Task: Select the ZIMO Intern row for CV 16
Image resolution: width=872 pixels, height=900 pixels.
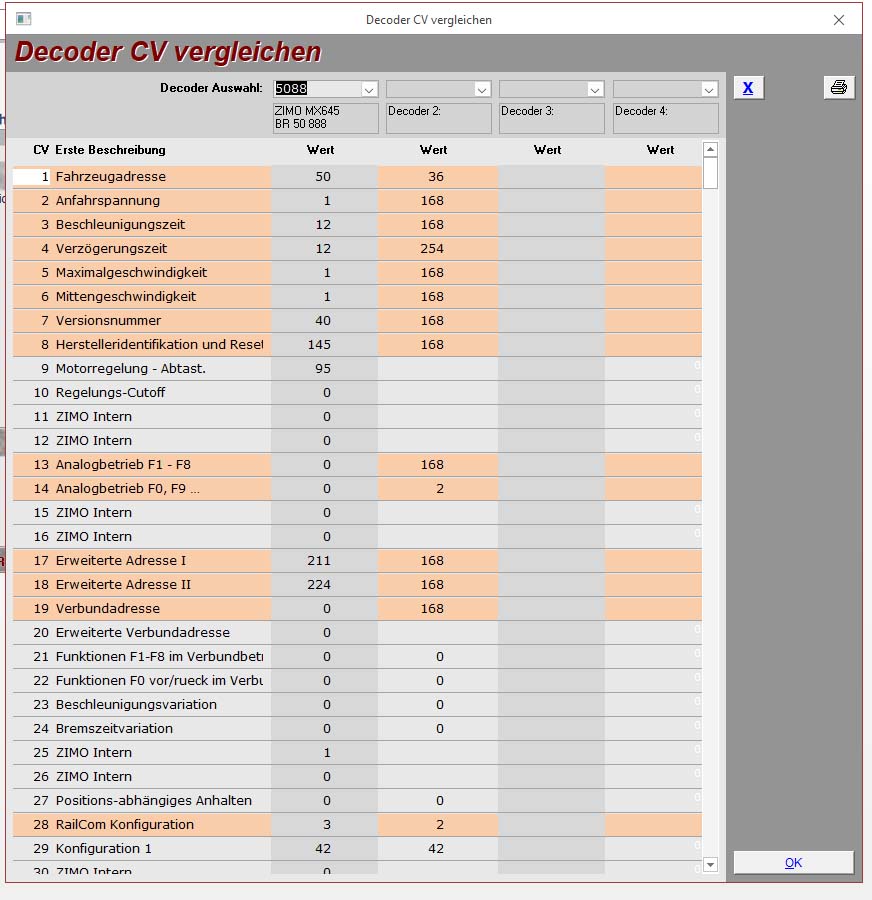Action: (x=357, y=537)
